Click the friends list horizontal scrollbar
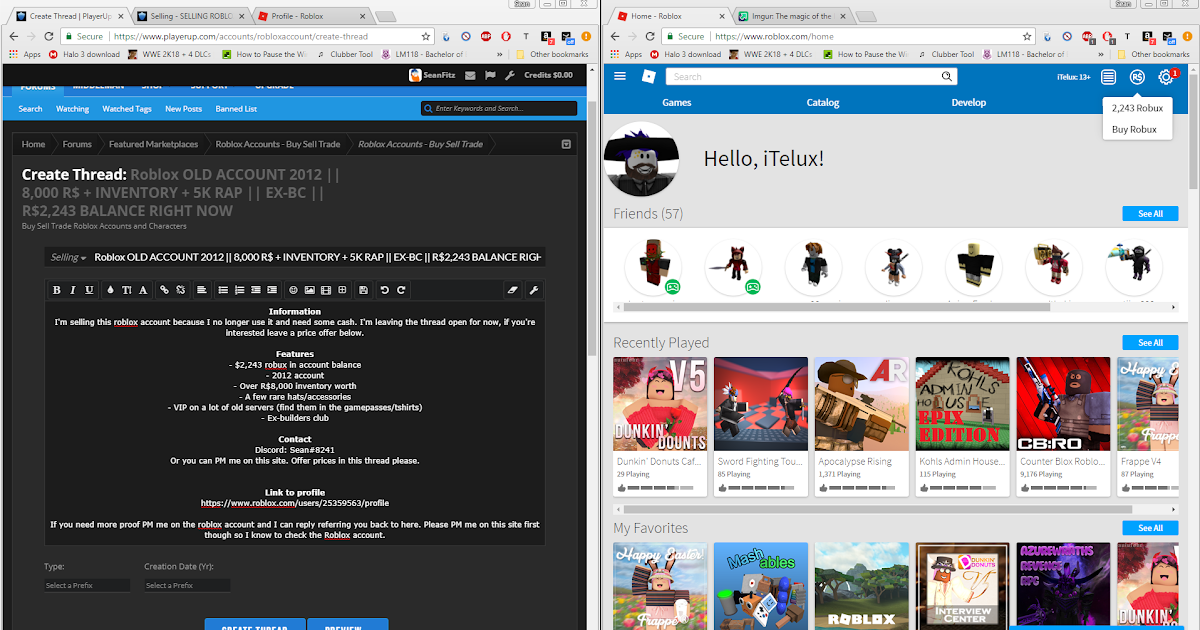 coord(836,307)
